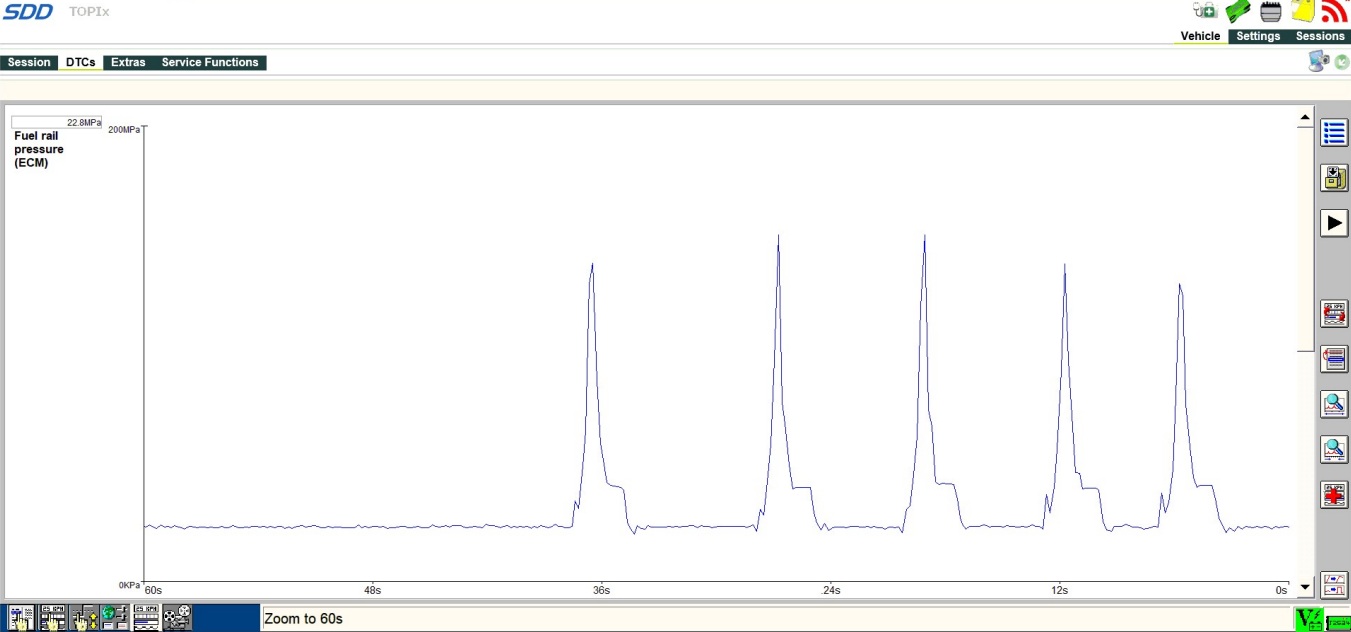The image size is (1351, 632).
Task: Click the upper magnifier zoom icon
Action: pyautogui.click(x=1334, y=404)
